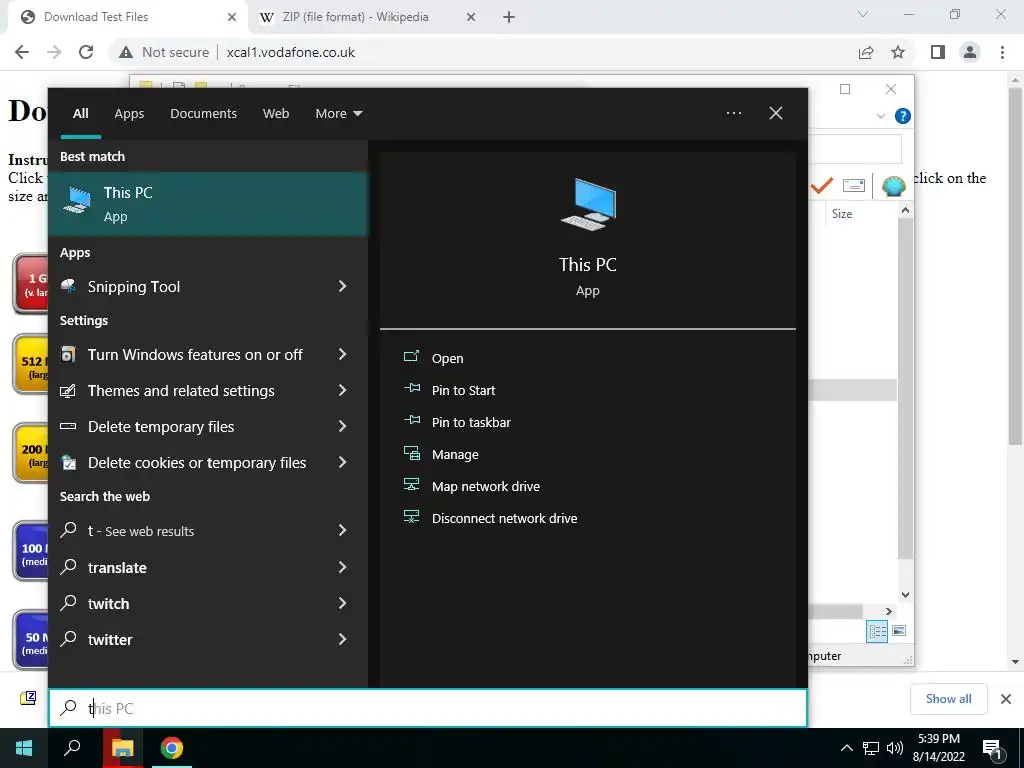Screen dimensions: 1024x768
Task: Open This PC best match result
Action: pyautogui.click(x=208, y=204)
